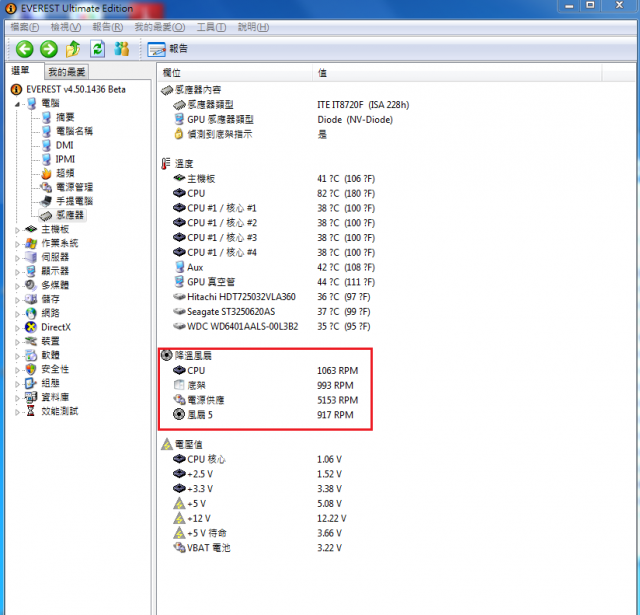The height and width of the screenshot is (615, 640).
Task: Click the Up level toolbar icon
Action: 73,49
